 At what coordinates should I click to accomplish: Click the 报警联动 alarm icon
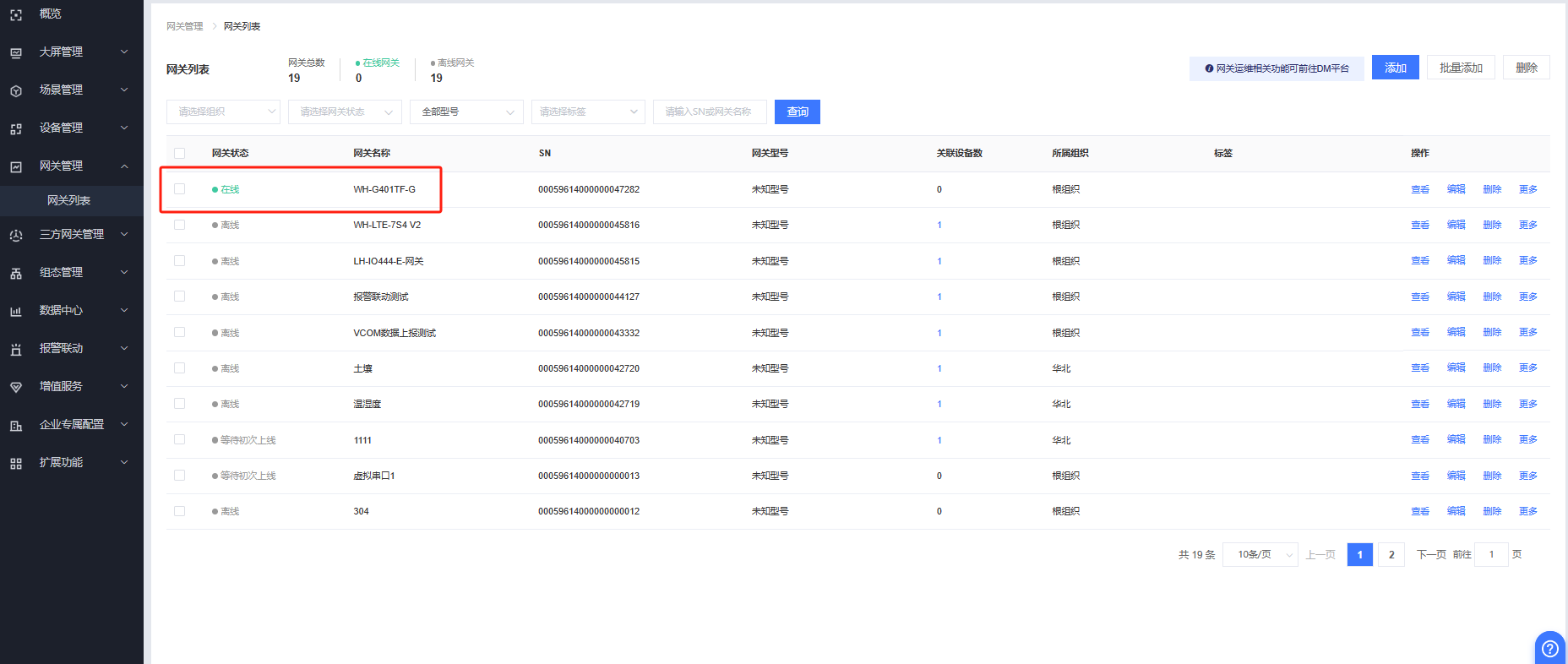(16, 349)
